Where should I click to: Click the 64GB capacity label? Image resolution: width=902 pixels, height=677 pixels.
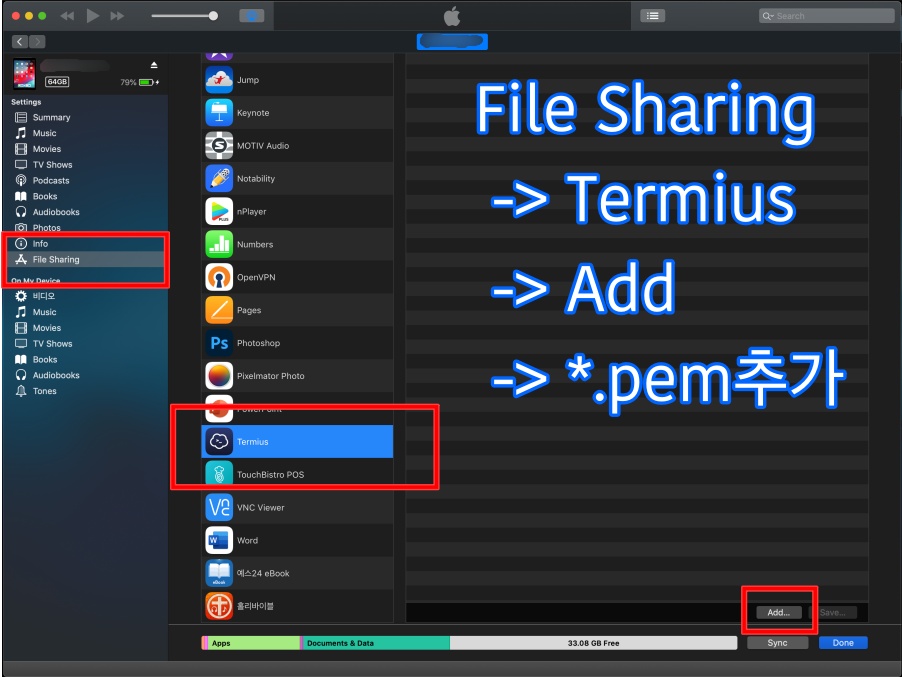point(58,82)
